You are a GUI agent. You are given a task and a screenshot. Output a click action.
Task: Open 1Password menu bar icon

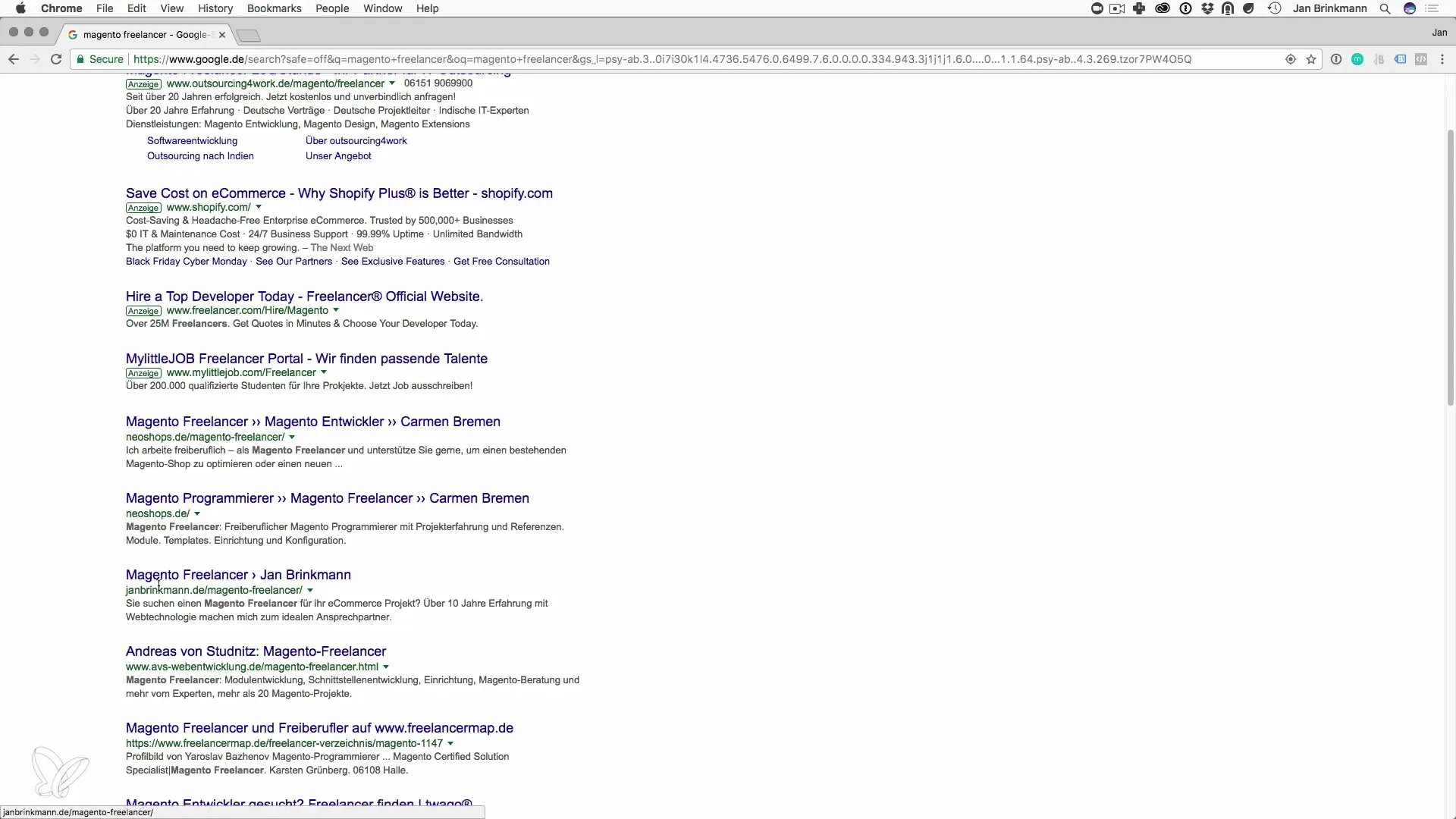pos(1185,8)
